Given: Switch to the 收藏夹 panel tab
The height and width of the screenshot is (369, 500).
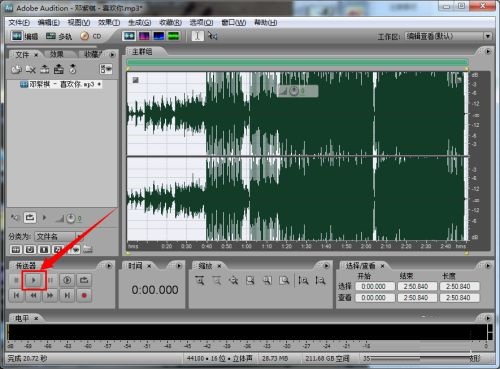Looking at the screenshot, I should pyautogui.click(x=94, y=54).
